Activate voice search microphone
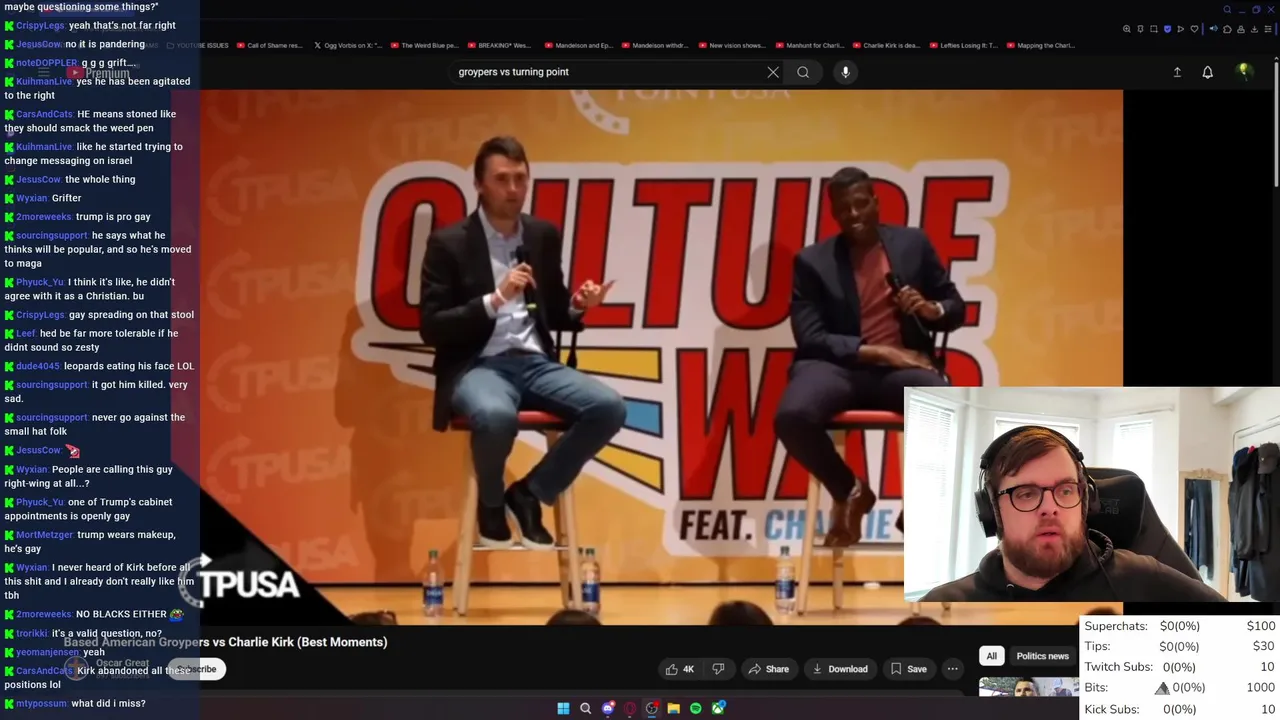 click(x=845, y=72)
